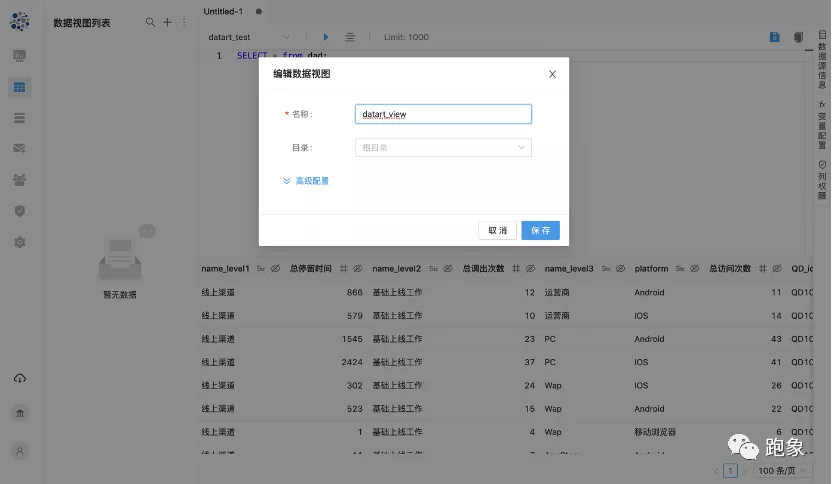Save the data view
832x484 pixels.
pos(540,230)
